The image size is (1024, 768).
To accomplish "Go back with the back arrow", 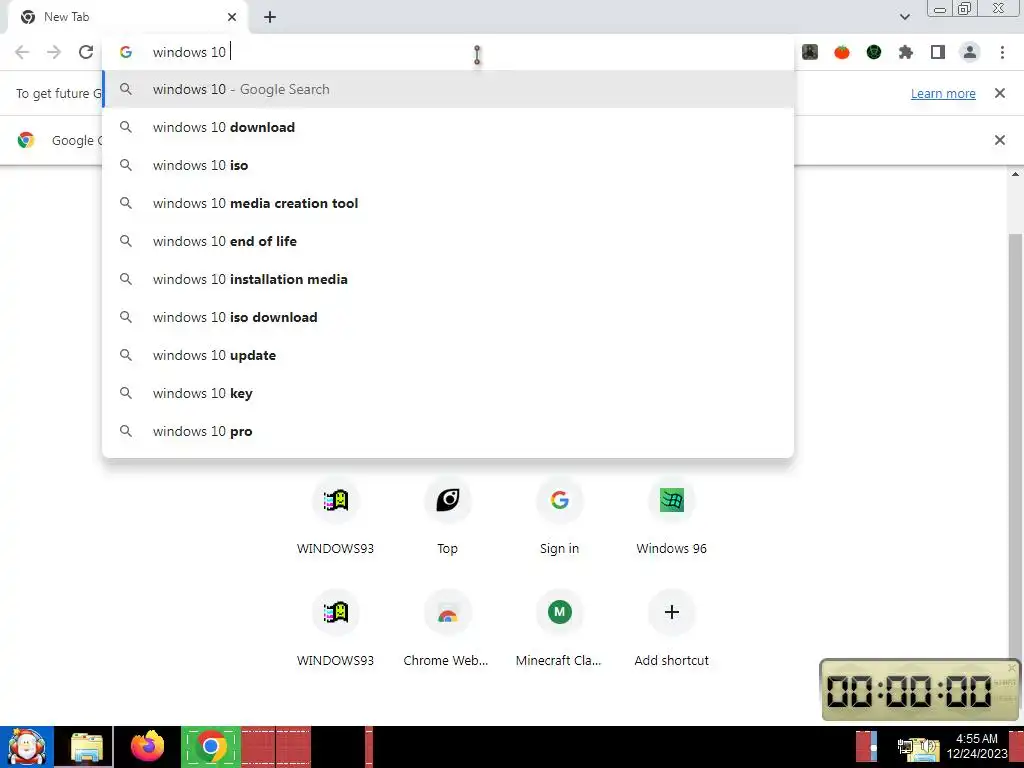I will tap(22, 52).
